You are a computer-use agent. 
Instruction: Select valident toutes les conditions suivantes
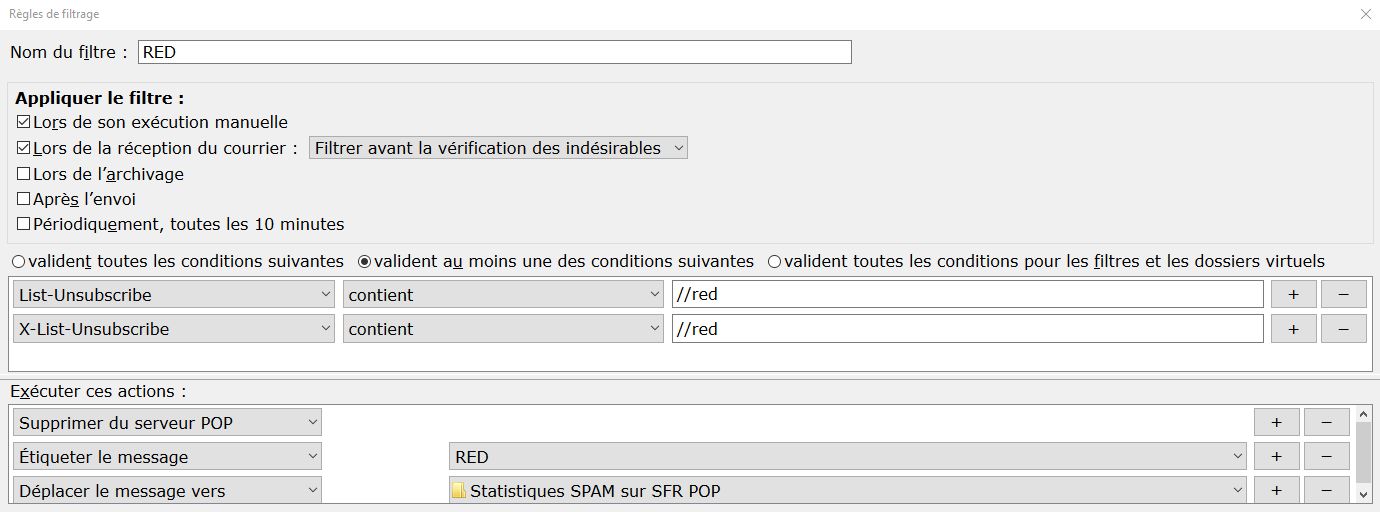coord(18,261)
